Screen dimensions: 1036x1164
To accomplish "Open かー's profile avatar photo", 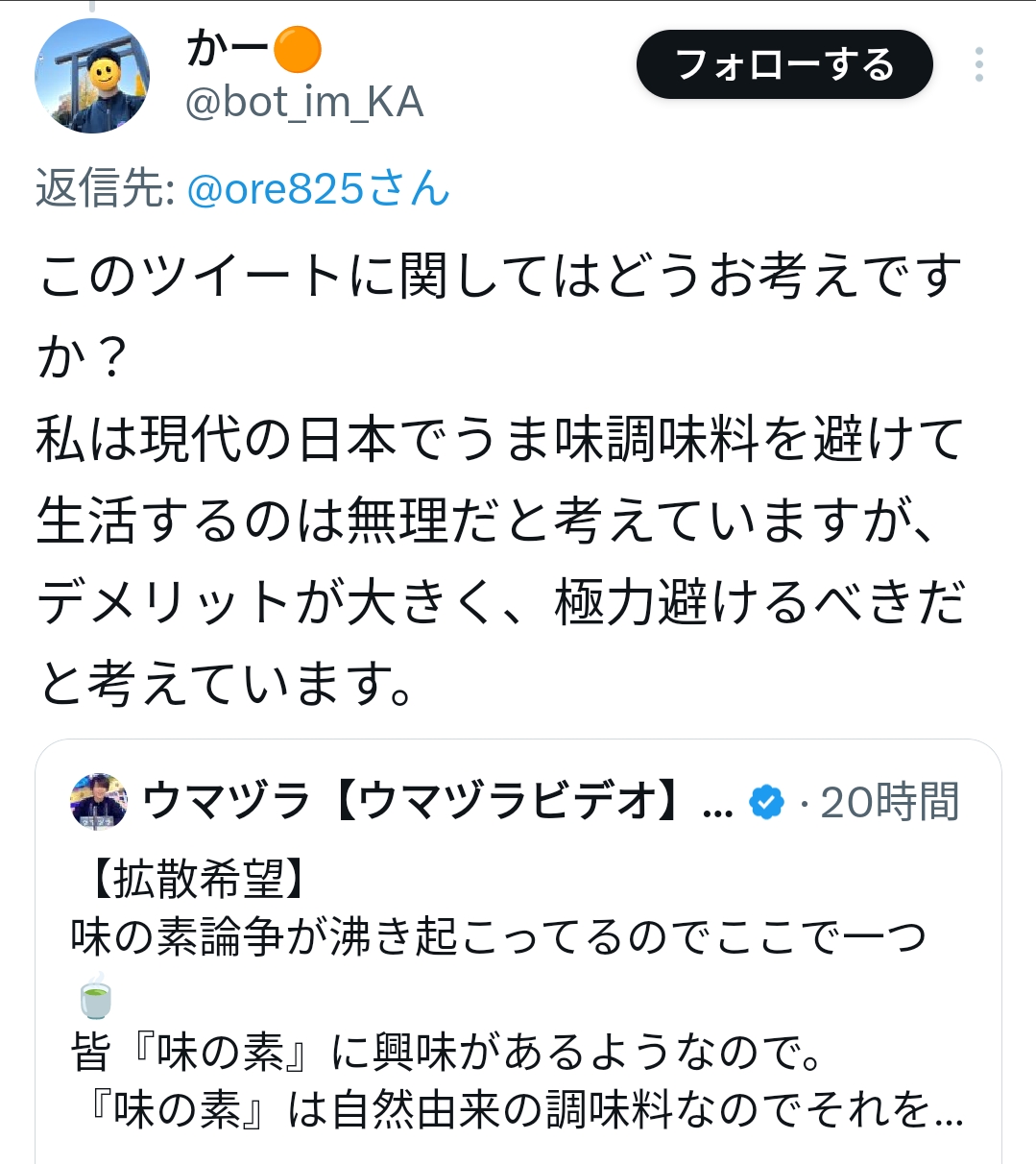I will (92, 76).
